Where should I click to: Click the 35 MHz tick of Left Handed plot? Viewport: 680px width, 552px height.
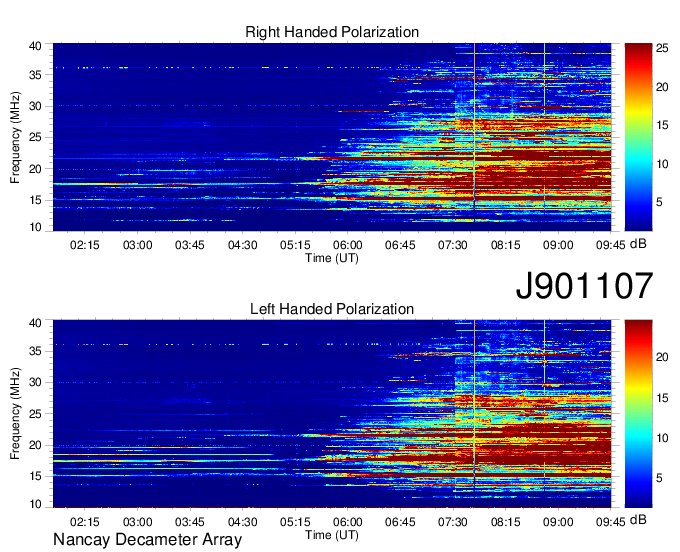(36, 351)
